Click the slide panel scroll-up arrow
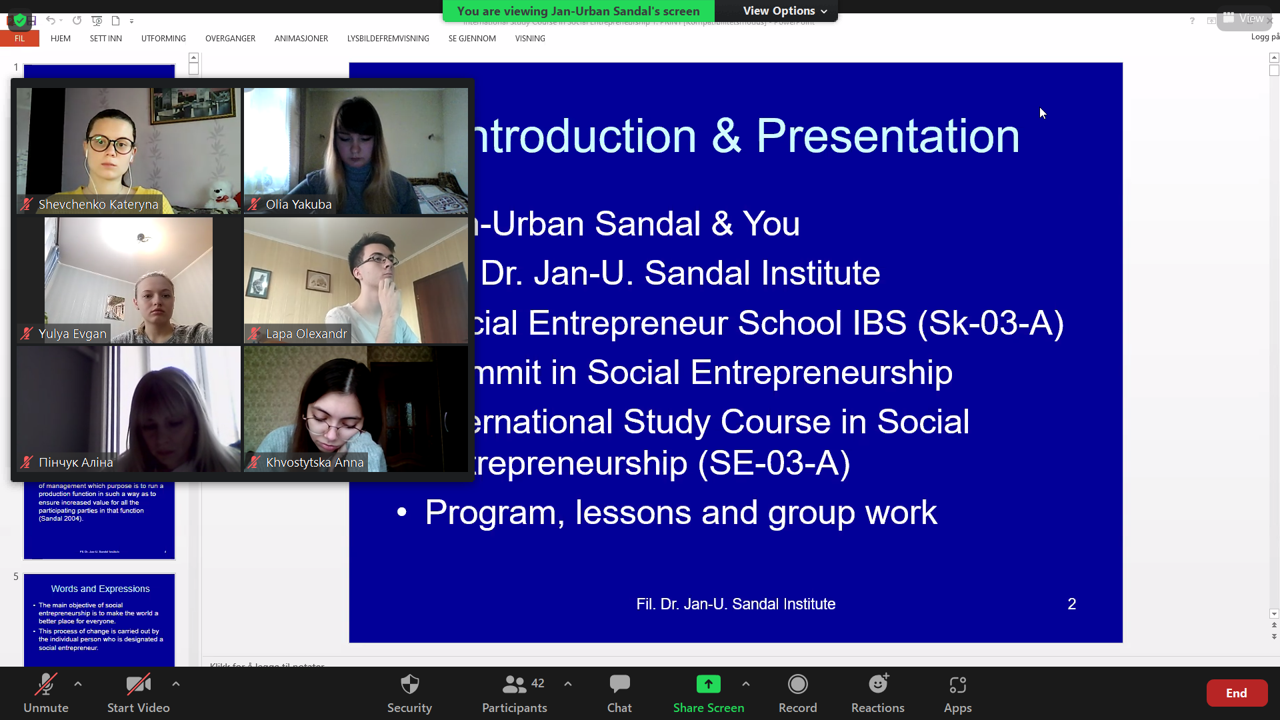This screenshot has height=720, width=1280. pos(194,59)
